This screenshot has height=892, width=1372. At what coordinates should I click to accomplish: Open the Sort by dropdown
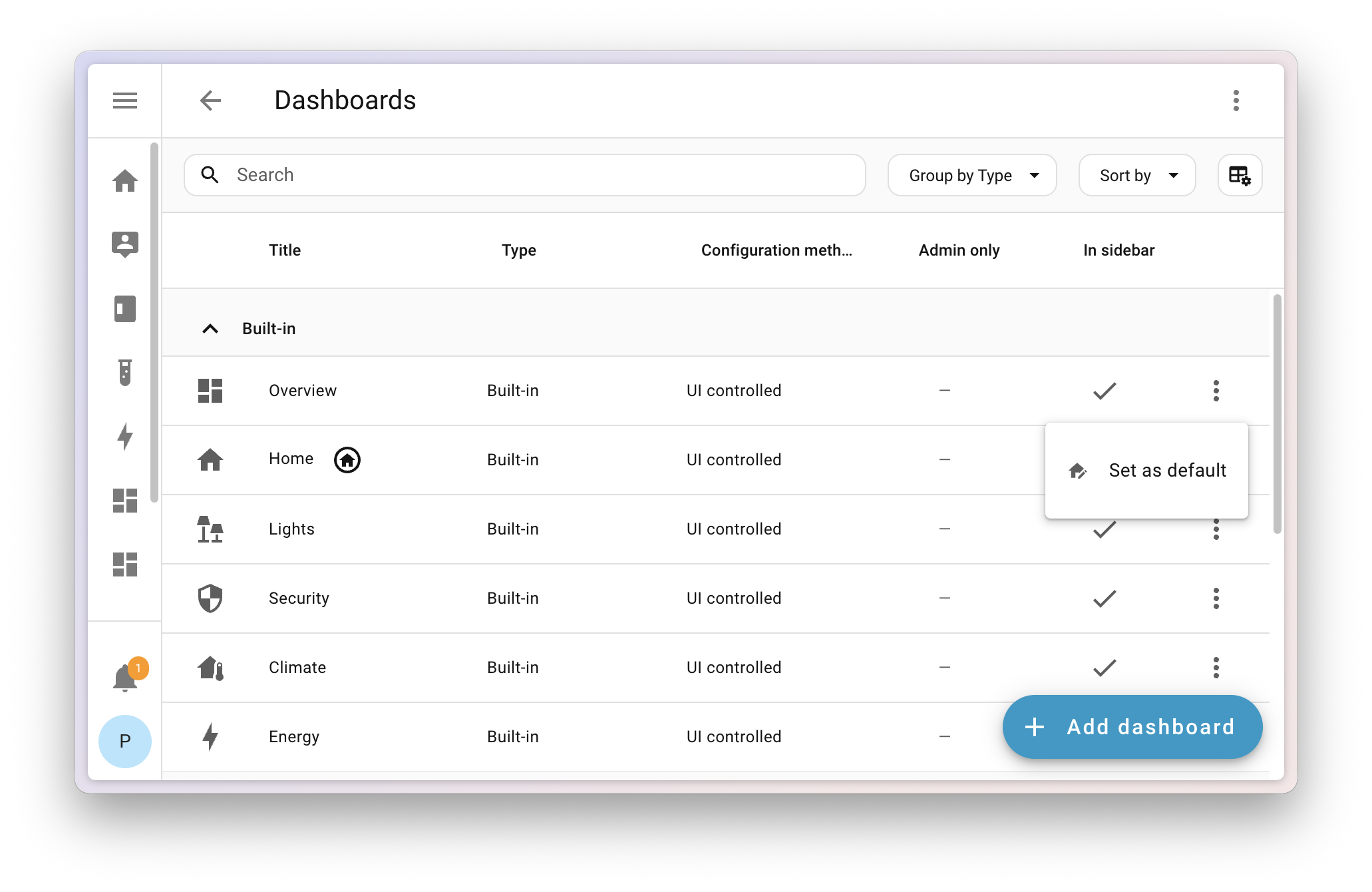(1136, 175)
